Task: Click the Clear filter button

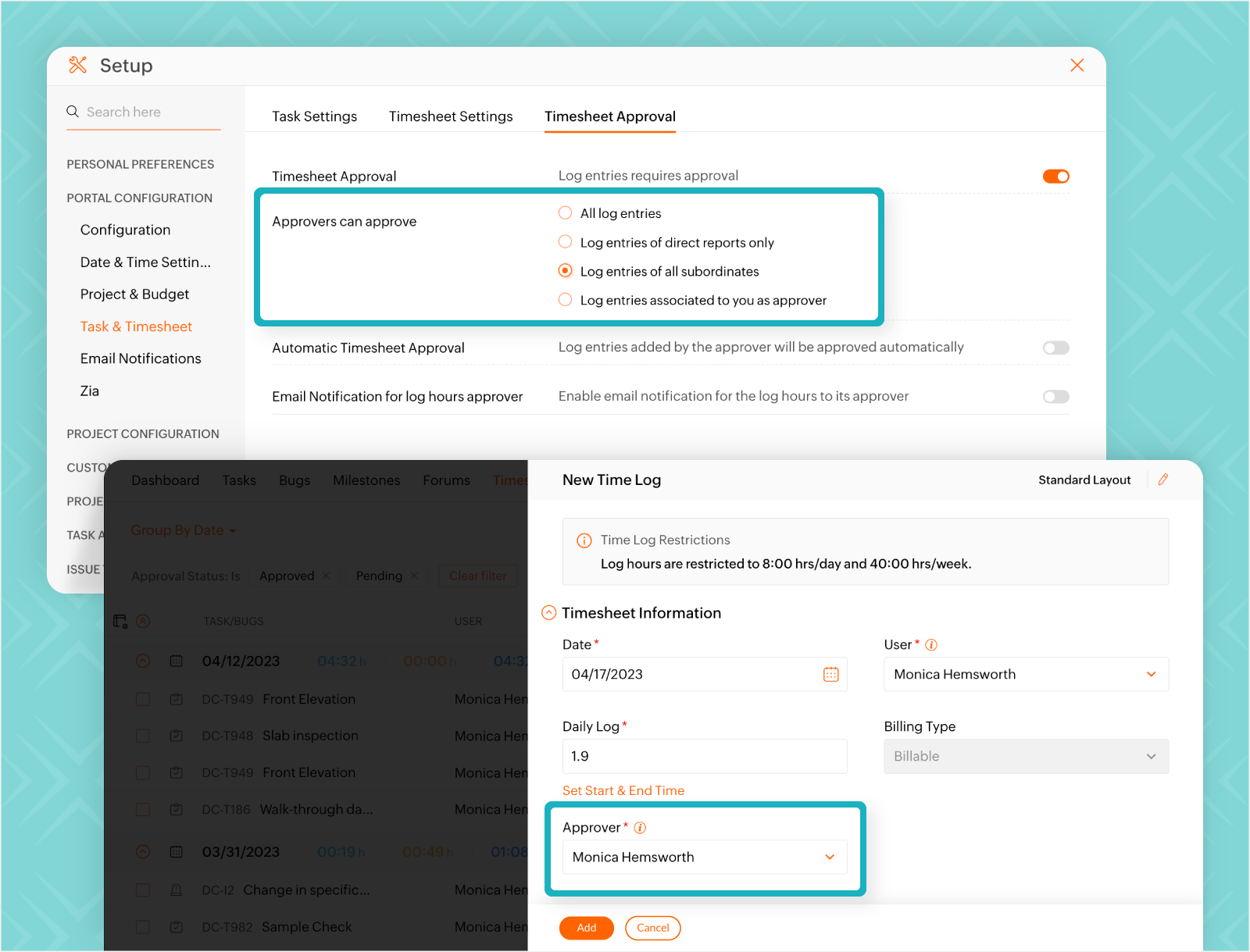Action: [478, 576]
